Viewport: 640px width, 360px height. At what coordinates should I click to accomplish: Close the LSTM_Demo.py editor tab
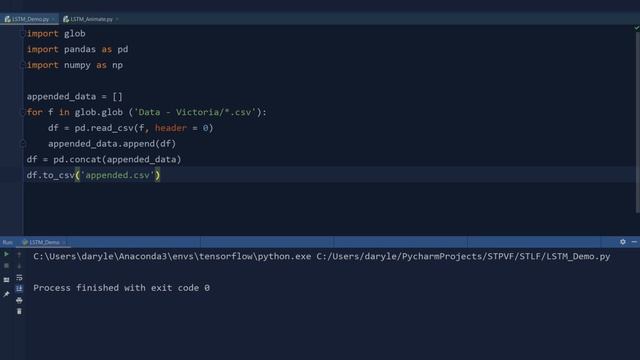point(53,19)
